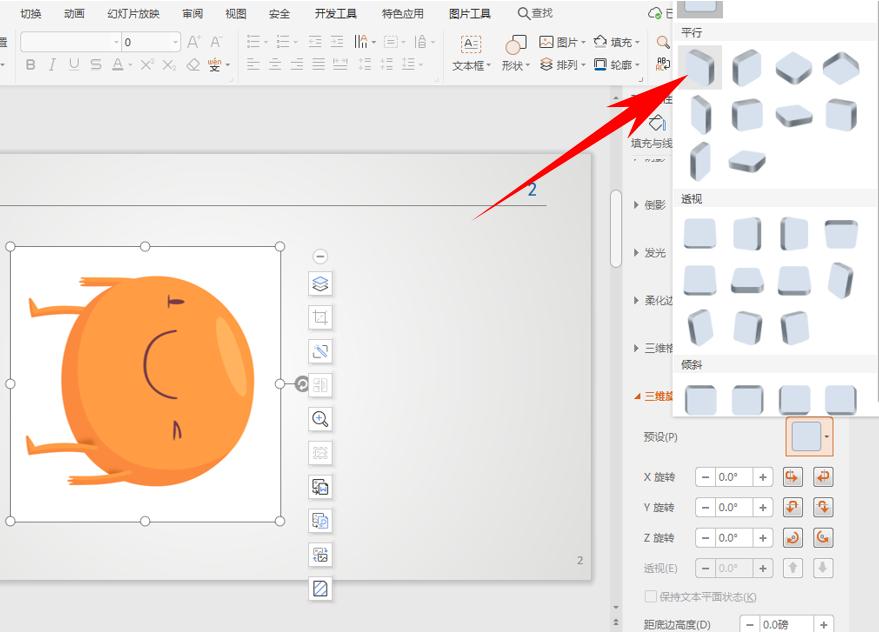
Task: Click the strikethrough S formatting icon
Action: [x=95, y=65]
